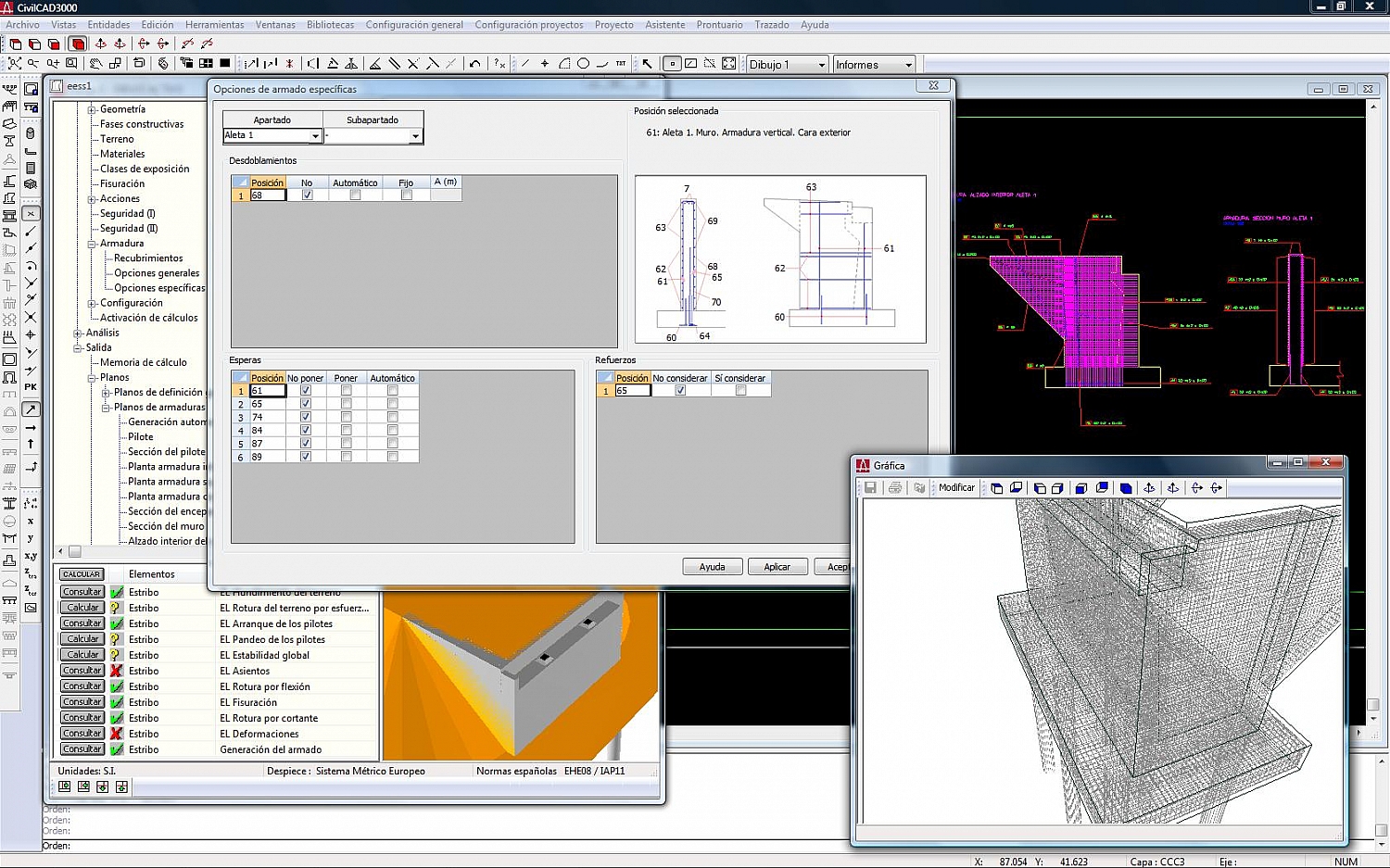Open the Bibliotecas menu
This screenshot has width=1390, height=868.
[x=331, y=25]
